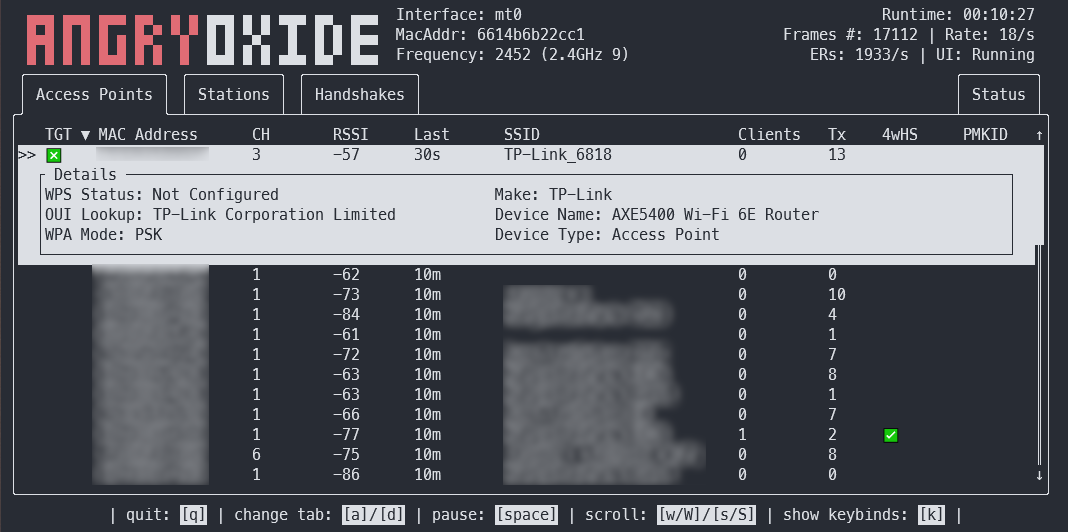Click the RSSI column header
The image size is (1068, 532).
coord(350,135)
